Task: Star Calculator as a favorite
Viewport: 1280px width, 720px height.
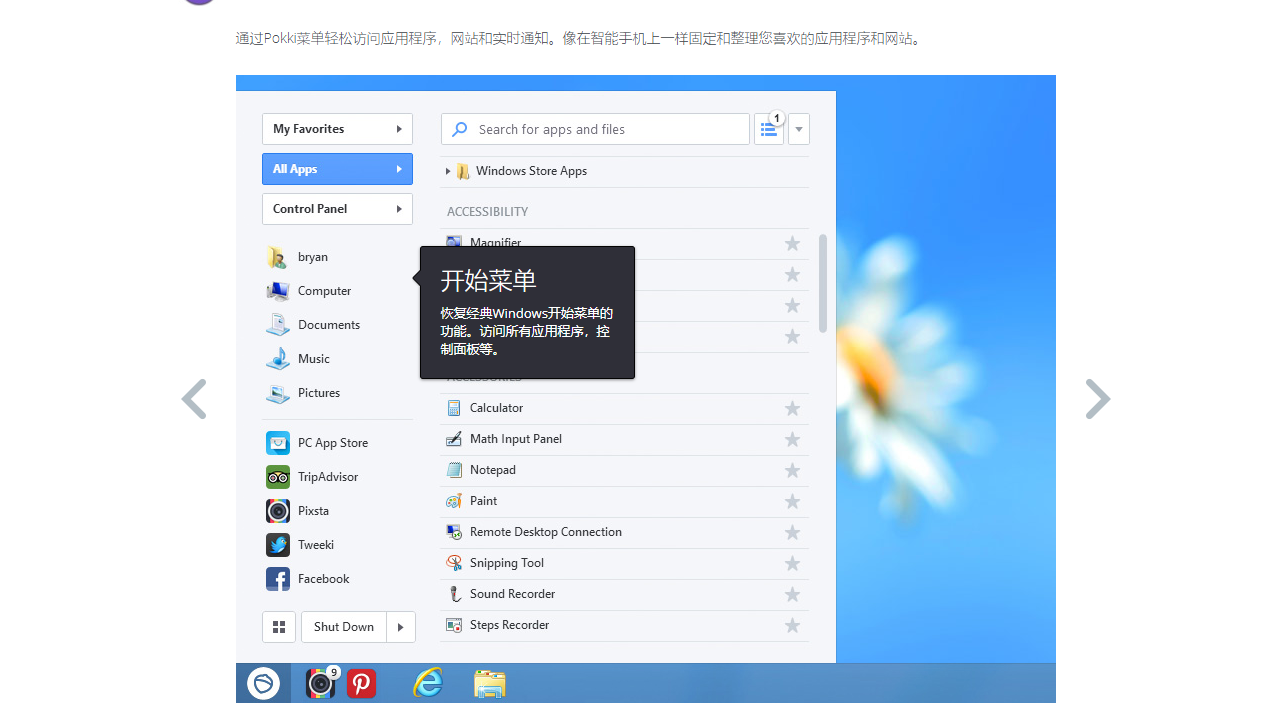Action: click(792, 409)
